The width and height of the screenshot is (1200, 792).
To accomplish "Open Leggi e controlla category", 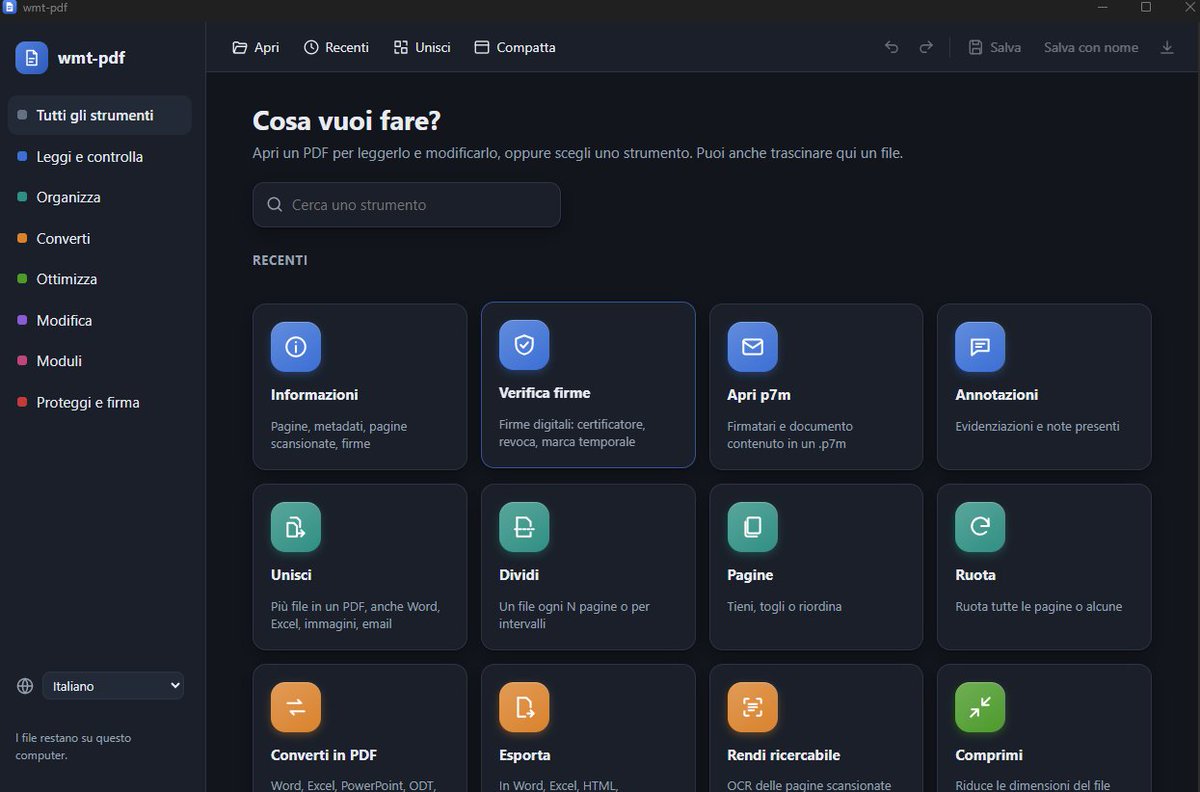I will tap(99, 157).
